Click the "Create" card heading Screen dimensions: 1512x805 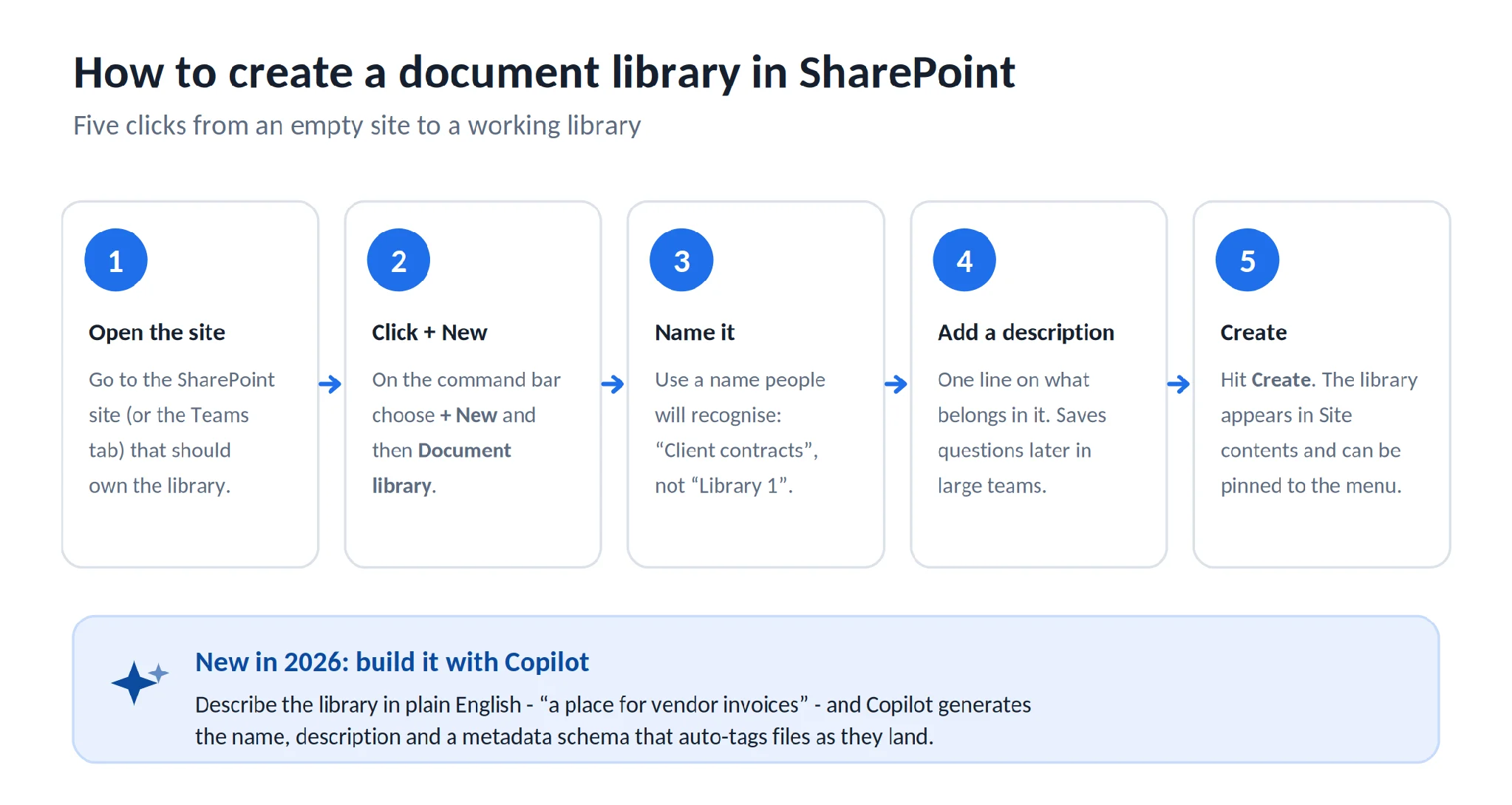[1253, 333]
